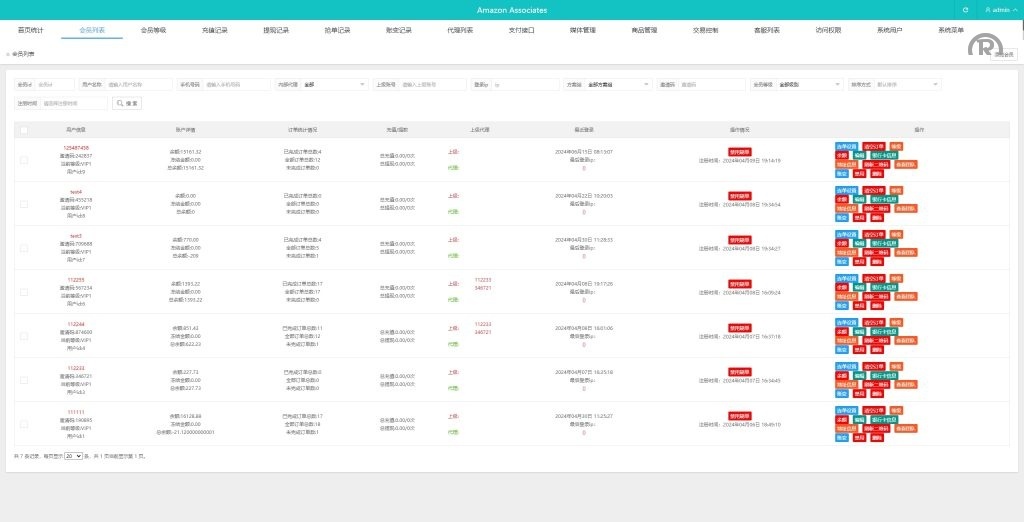The image size is (1024, 522).
Task: Click the 用户名称 input field
Action: [136, 85]
